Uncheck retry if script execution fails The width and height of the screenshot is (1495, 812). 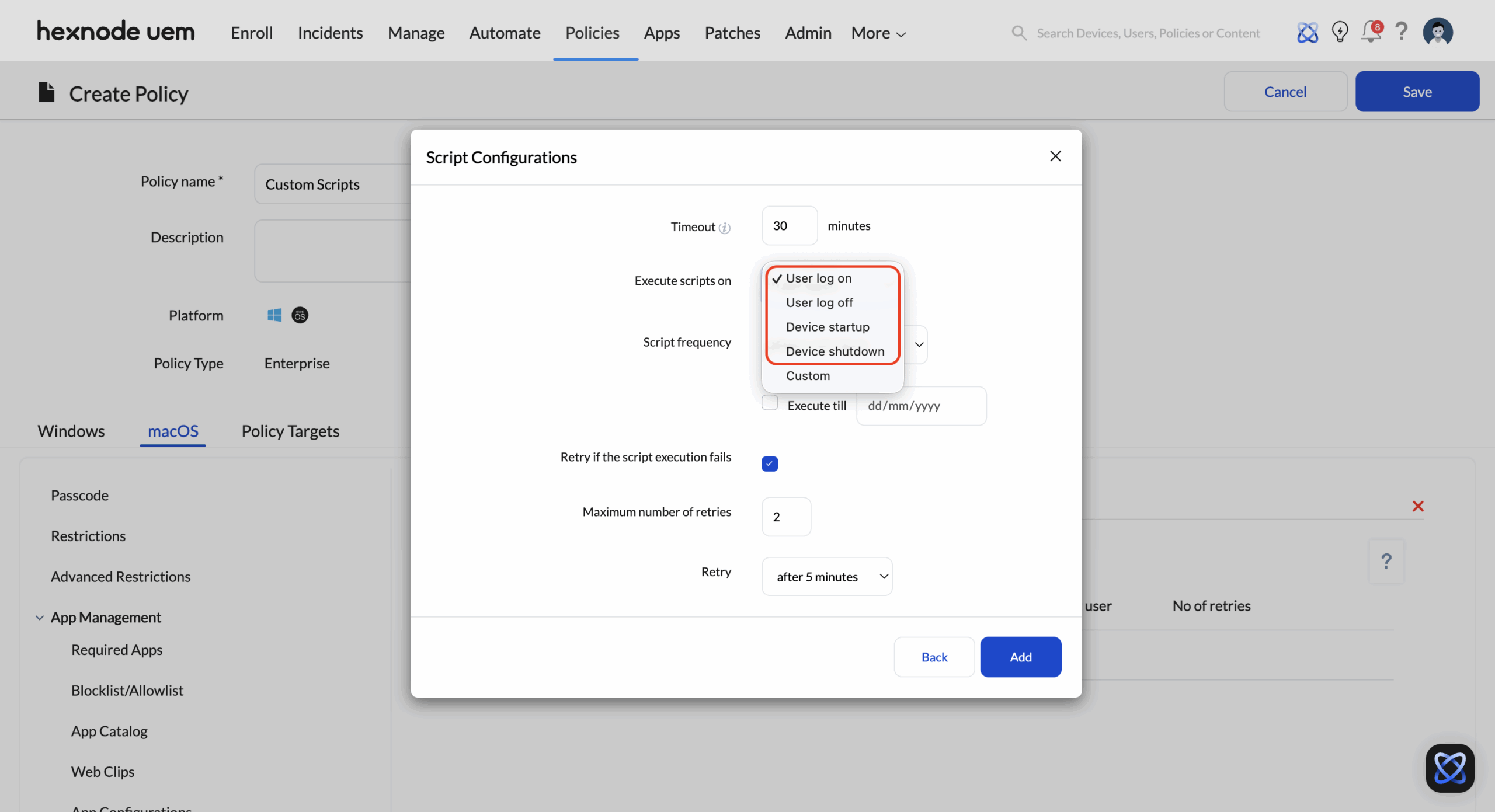coord(769,462)
